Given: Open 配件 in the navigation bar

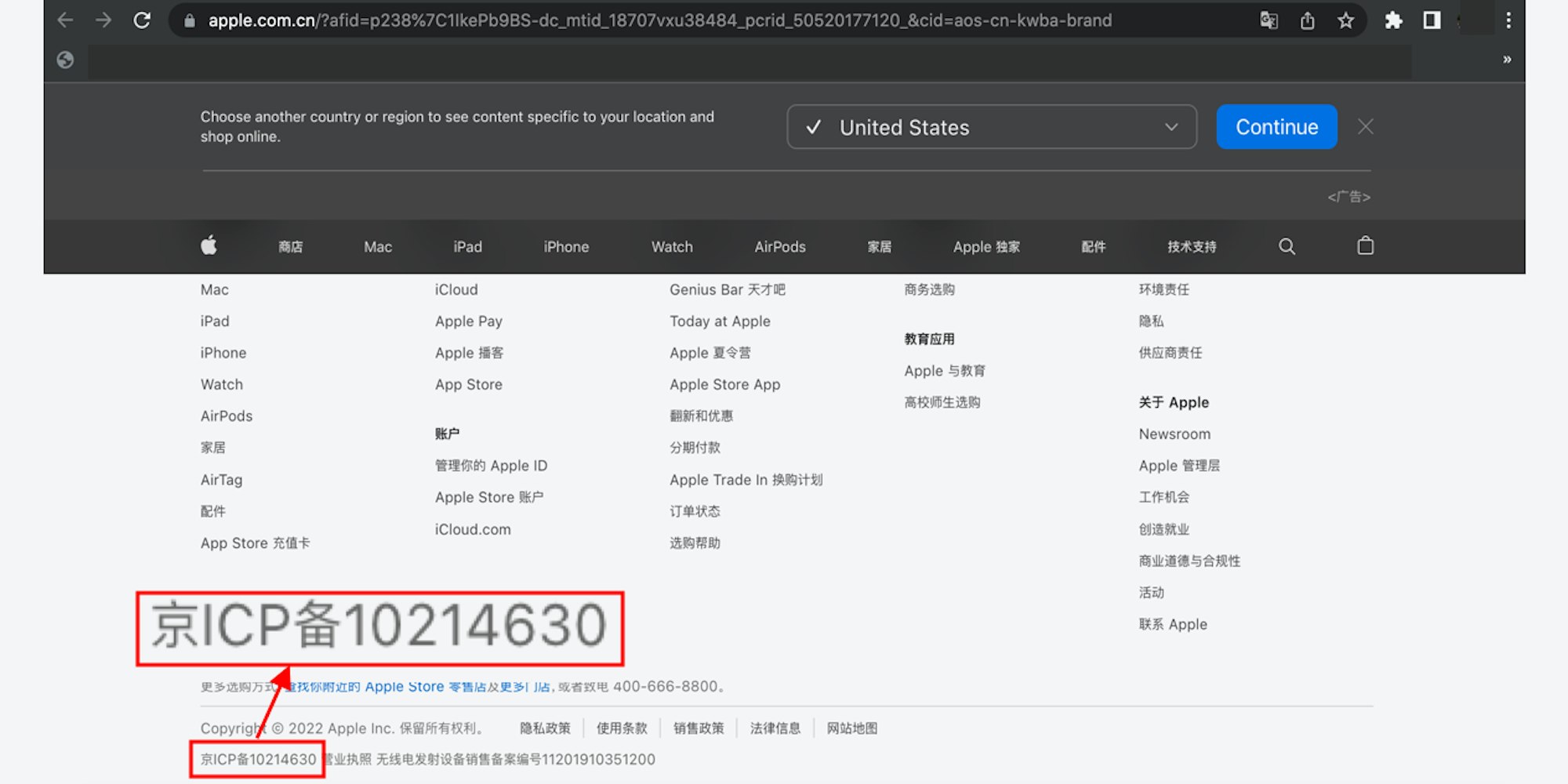Looking at the screenshot, I should tap(1094, 247).
